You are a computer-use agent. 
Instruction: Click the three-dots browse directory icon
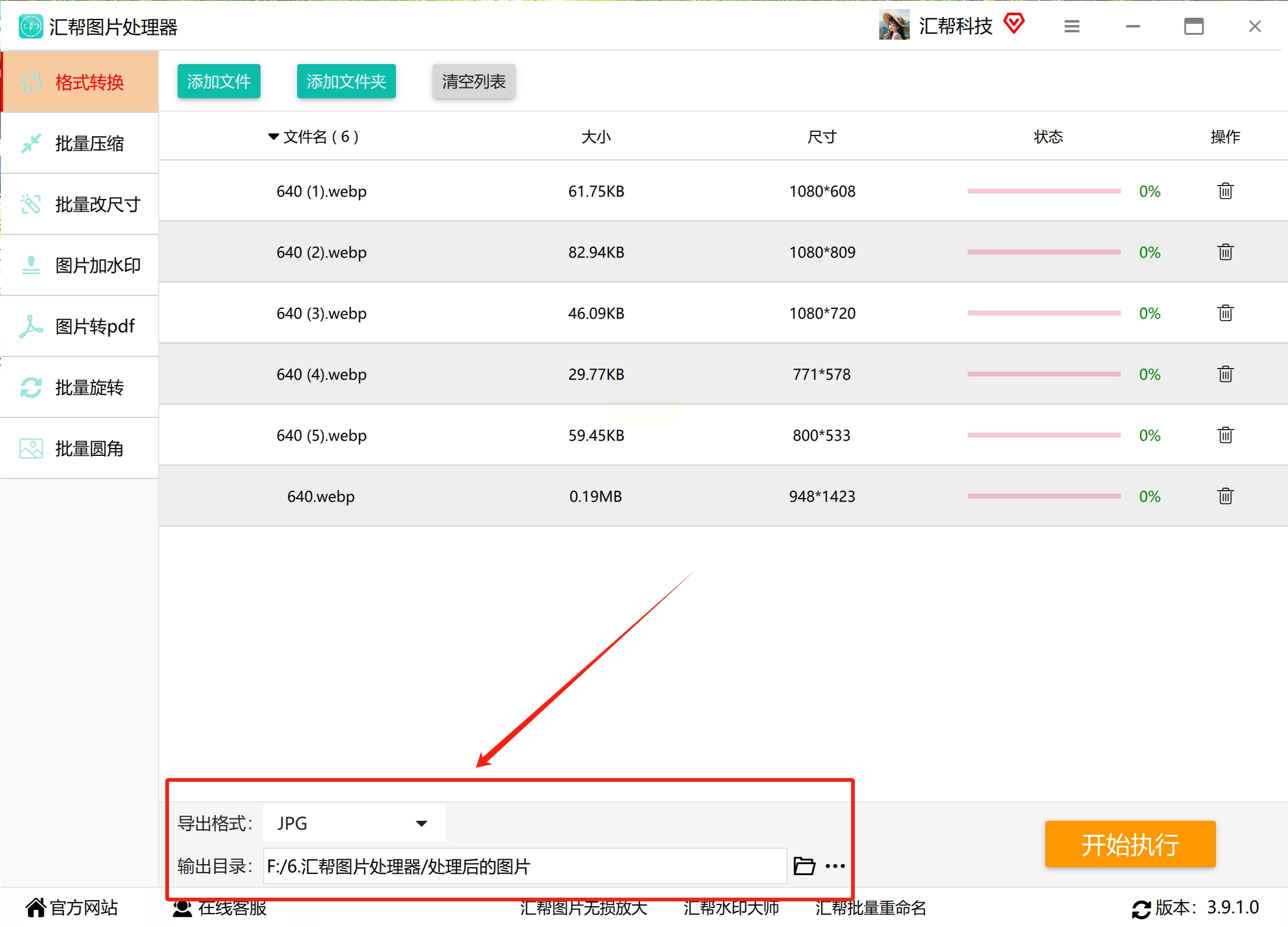[835, 866]
